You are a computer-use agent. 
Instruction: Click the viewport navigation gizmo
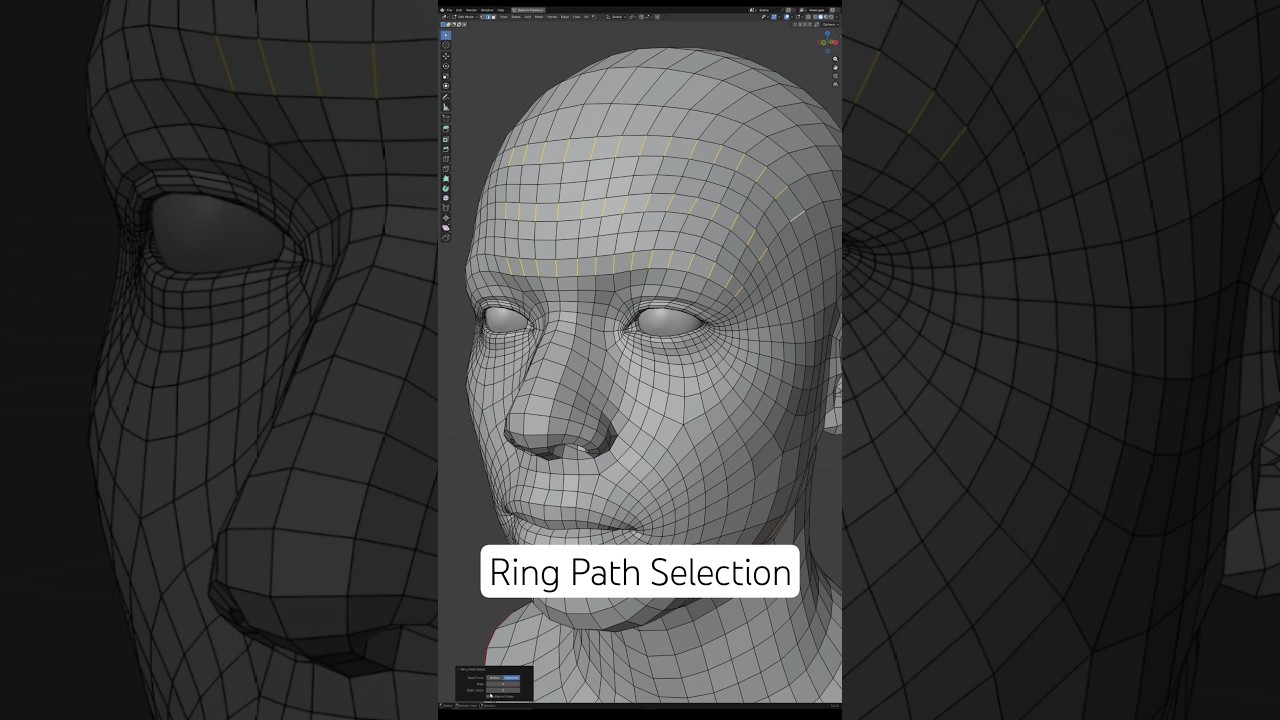tap(829, 40)
